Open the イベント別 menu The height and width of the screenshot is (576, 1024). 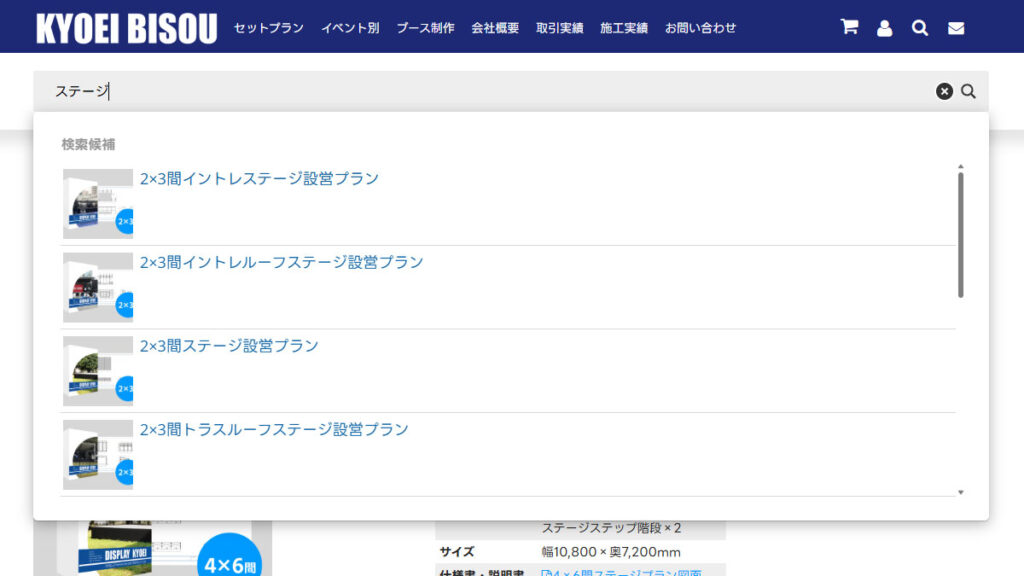pos(350,28)
